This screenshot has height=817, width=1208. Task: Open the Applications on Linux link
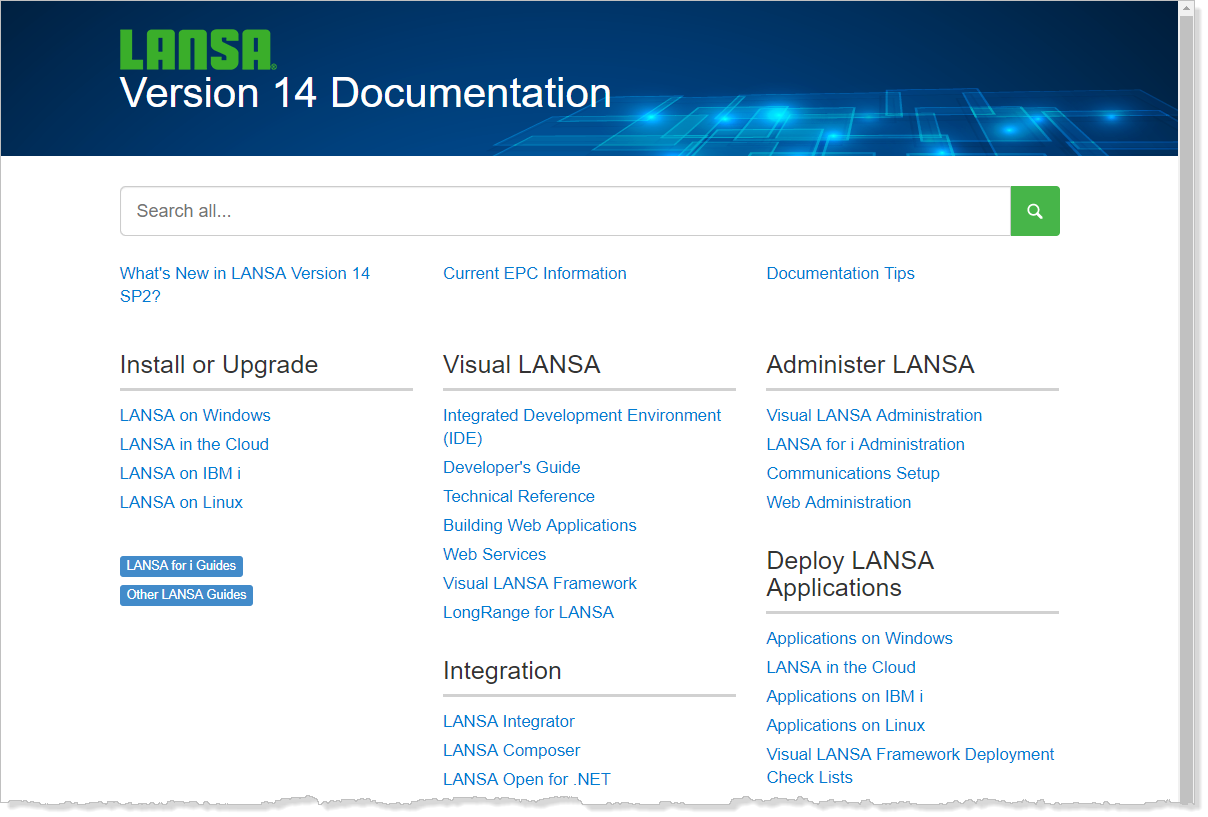(846, 725)
